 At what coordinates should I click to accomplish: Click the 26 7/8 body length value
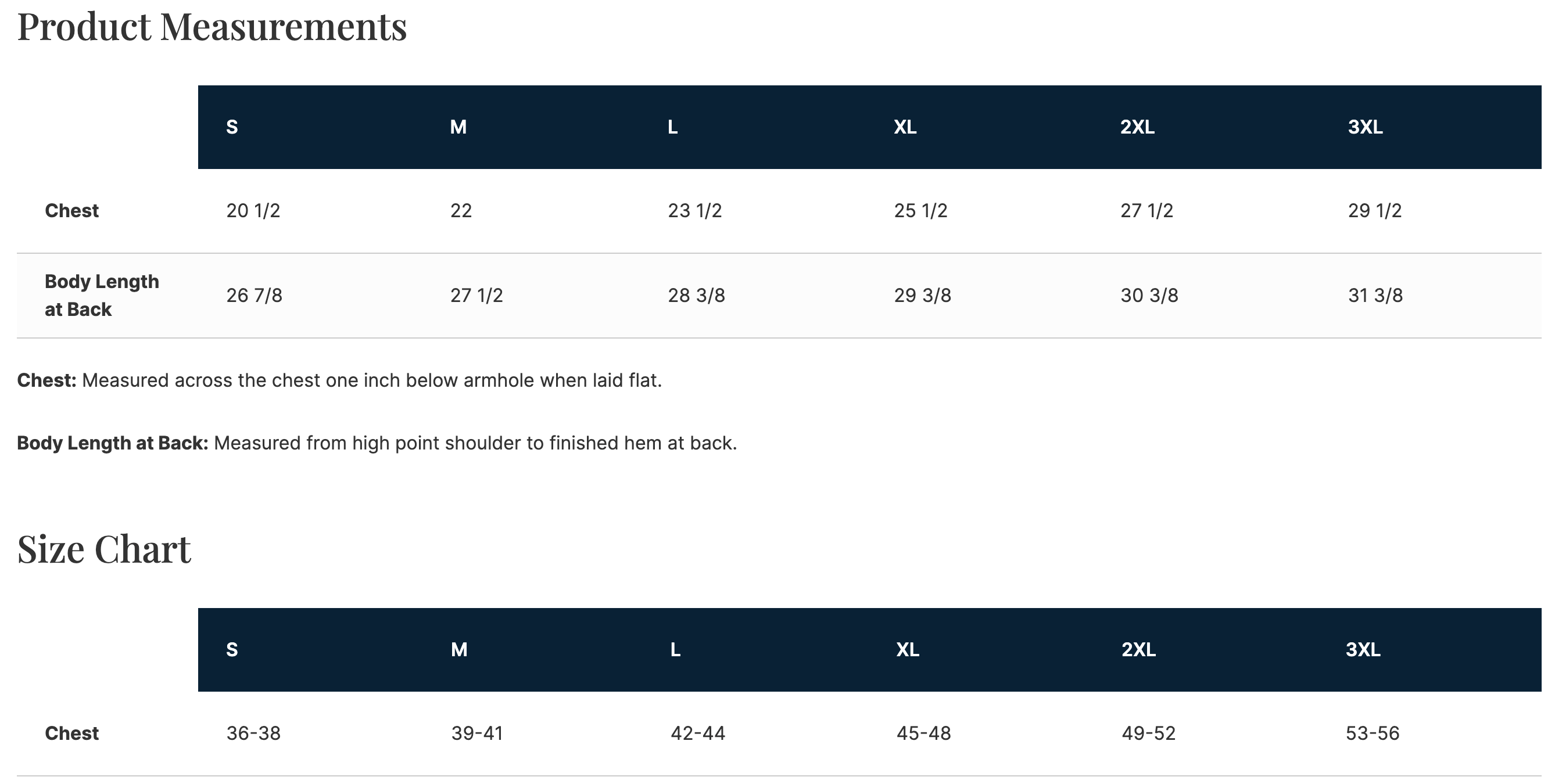254,296
